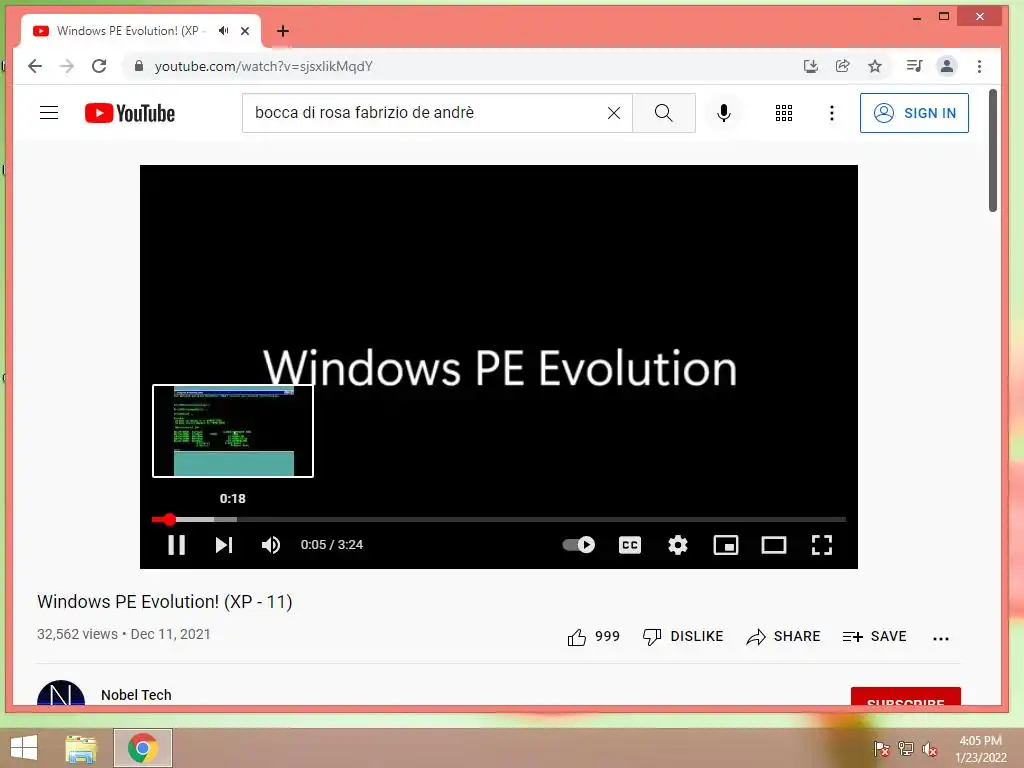This screenshot has height=768, width=1024.
Task: Open more actions ellipsis below video
Action: tap(940, 639)
